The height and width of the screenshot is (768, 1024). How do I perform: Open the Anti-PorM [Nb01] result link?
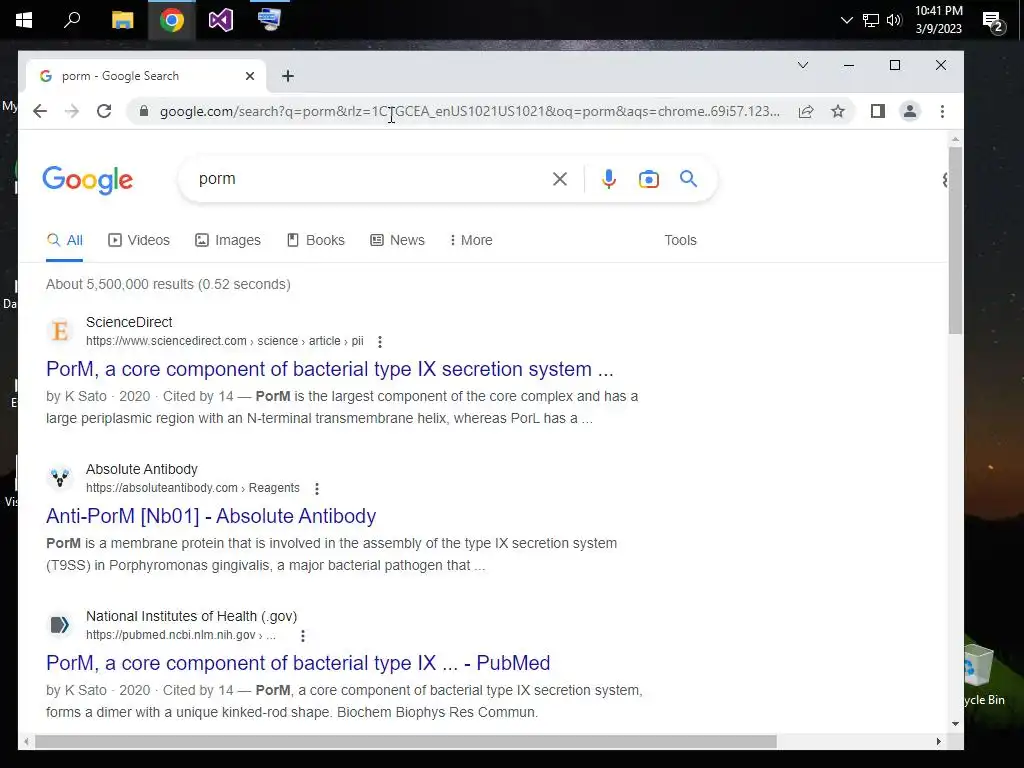pos(211,516)
